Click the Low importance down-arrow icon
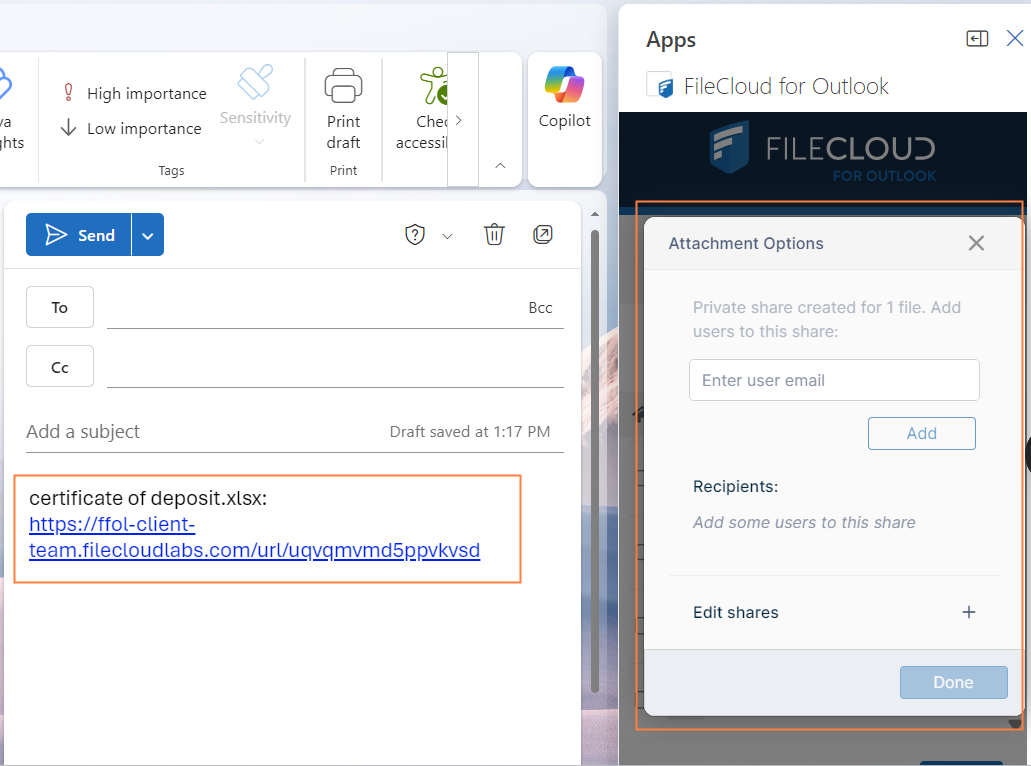Viewport: 1031px width, 766px height. (68, 127)
